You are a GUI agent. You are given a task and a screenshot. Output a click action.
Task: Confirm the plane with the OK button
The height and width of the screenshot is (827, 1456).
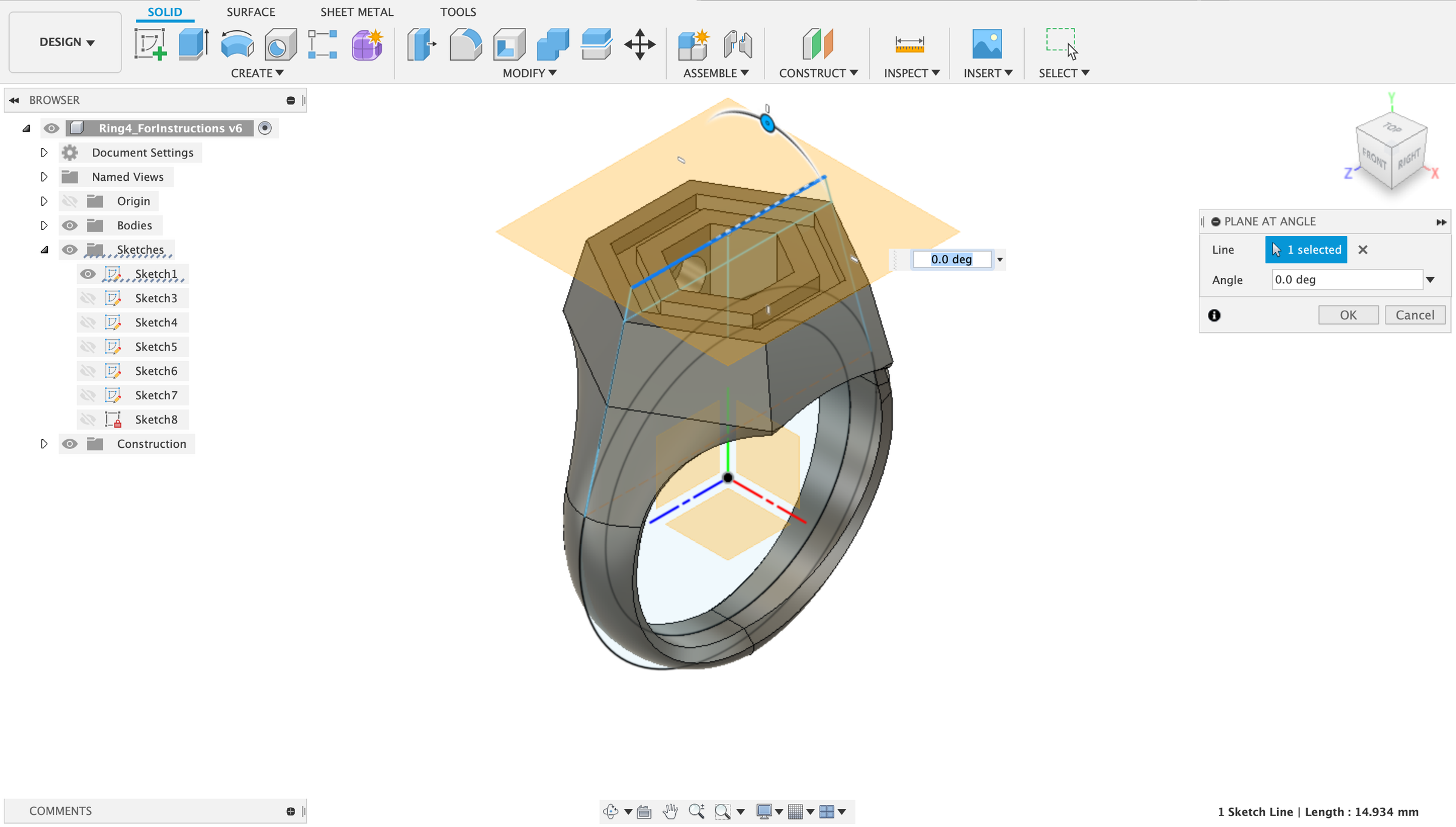click(x=1348, y=315)
